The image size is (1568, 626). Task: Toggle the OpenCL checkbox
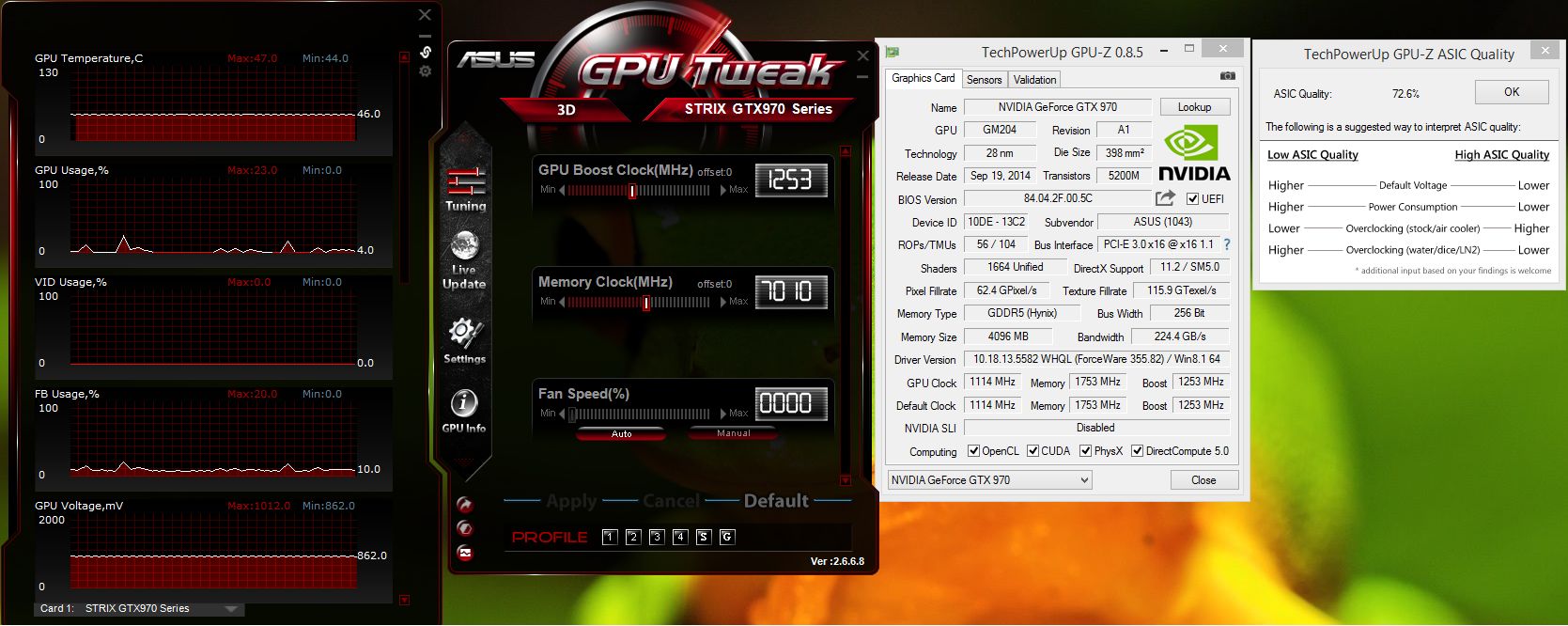(973, 451)
